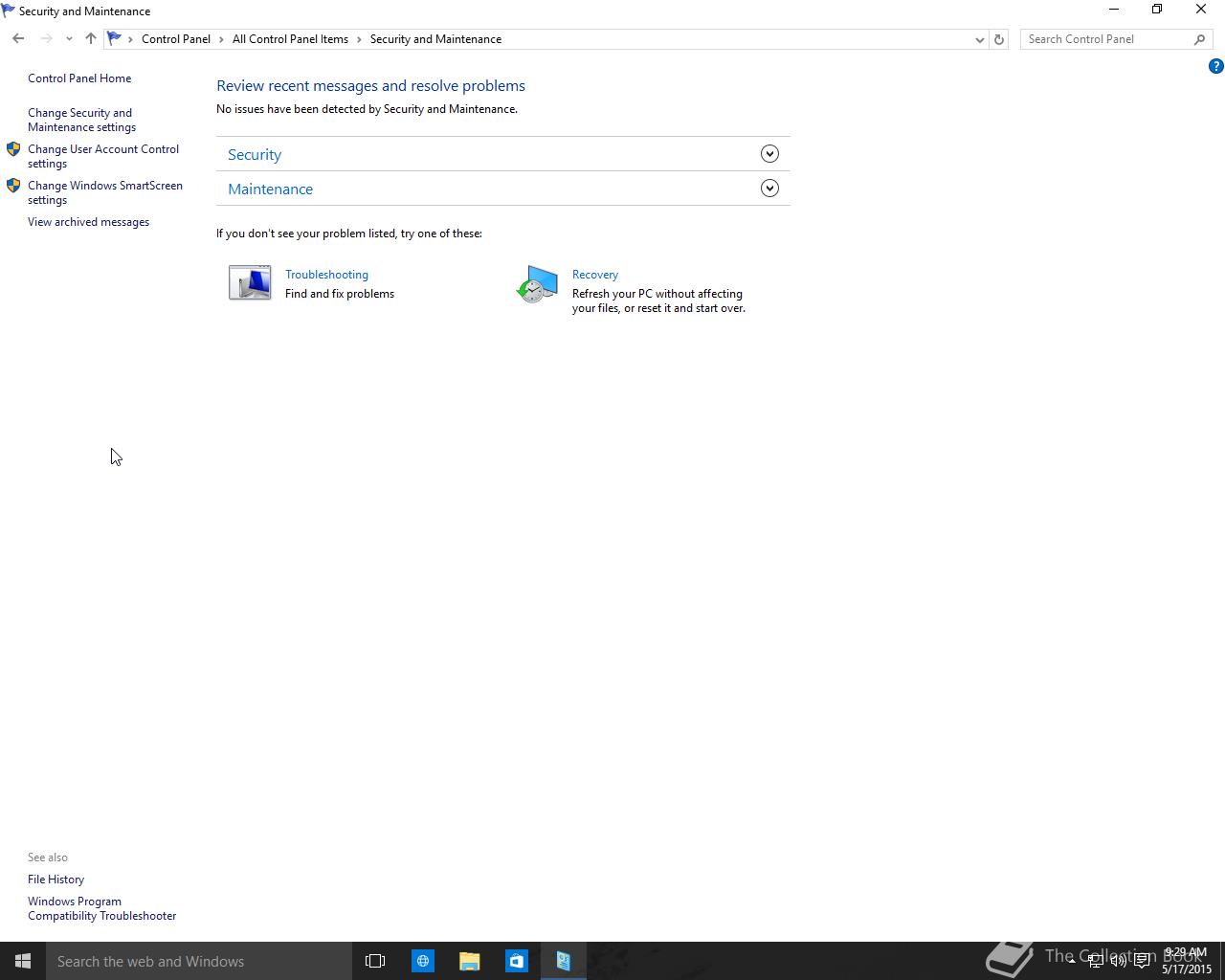
Task: Show hidden system tray icons
Action: tap(1071, 961)
